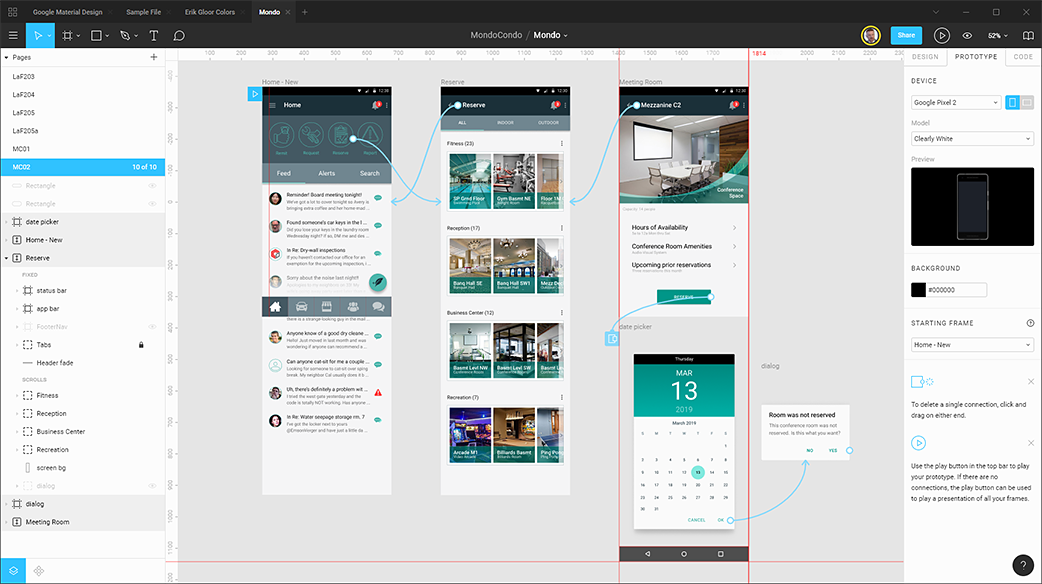1042x584 pixels.
Task: Select the Text tool
Action: click(152, 35)
